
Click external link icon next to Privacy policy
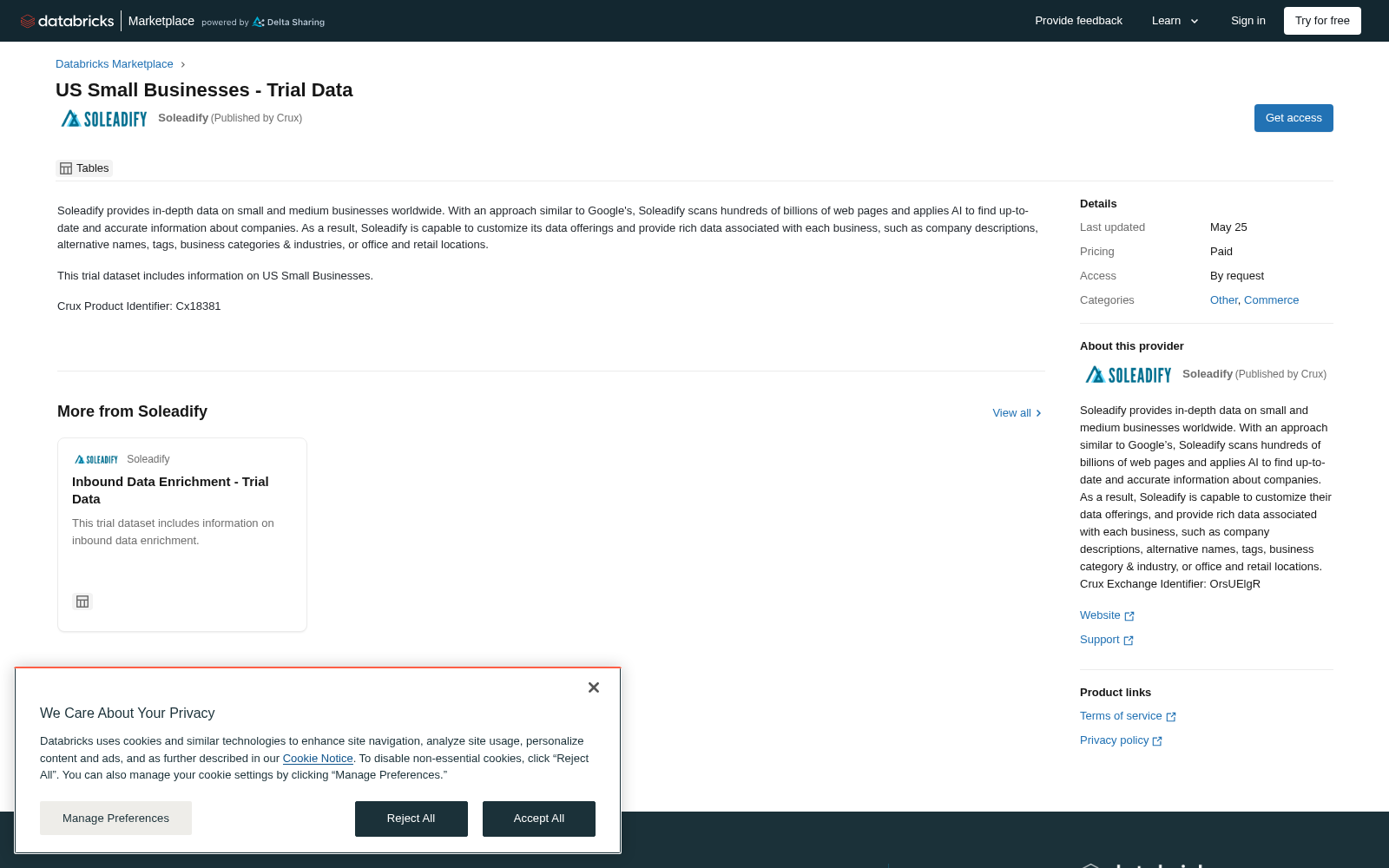[1157, 741]
